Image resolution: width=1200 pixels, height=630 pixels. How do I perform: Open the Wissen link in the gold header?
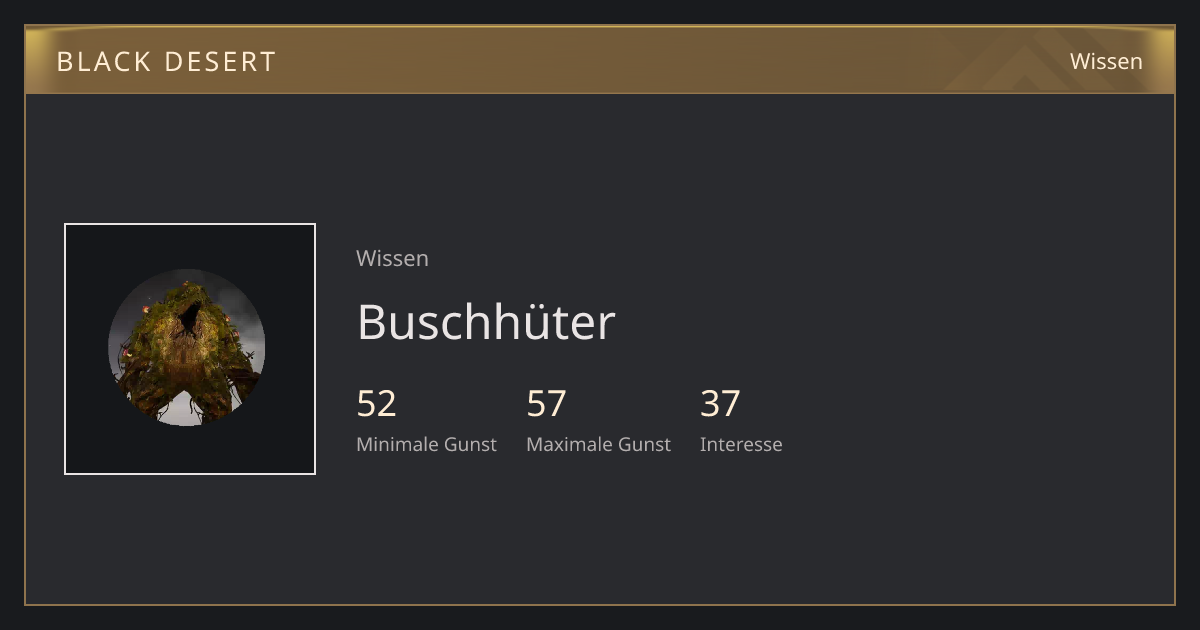(1106, 61)
